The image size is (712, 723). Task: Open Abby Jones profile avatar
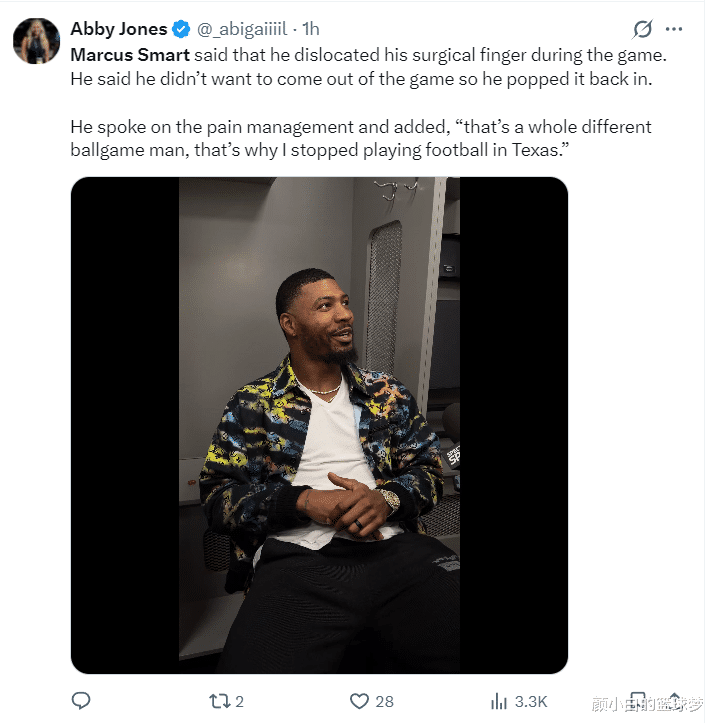click(x=36, y=40)
